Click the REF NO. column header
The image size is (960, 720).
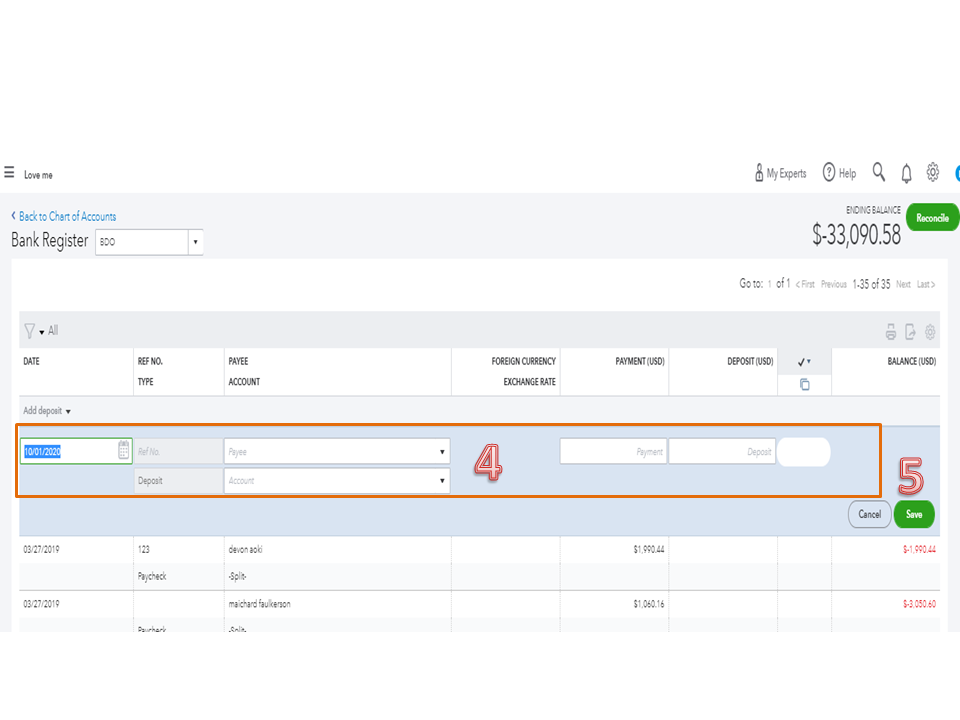(x=150, y=361)
